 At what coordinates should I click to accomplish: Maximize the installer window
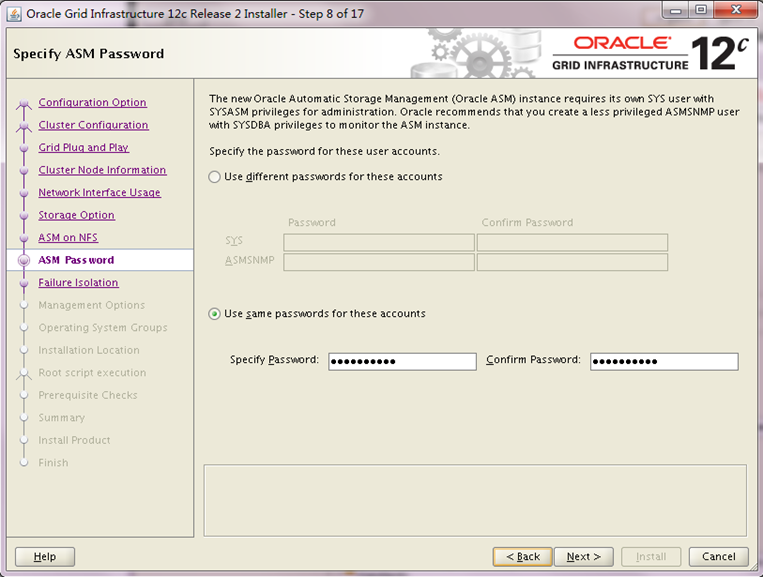[x=701, y=10]
